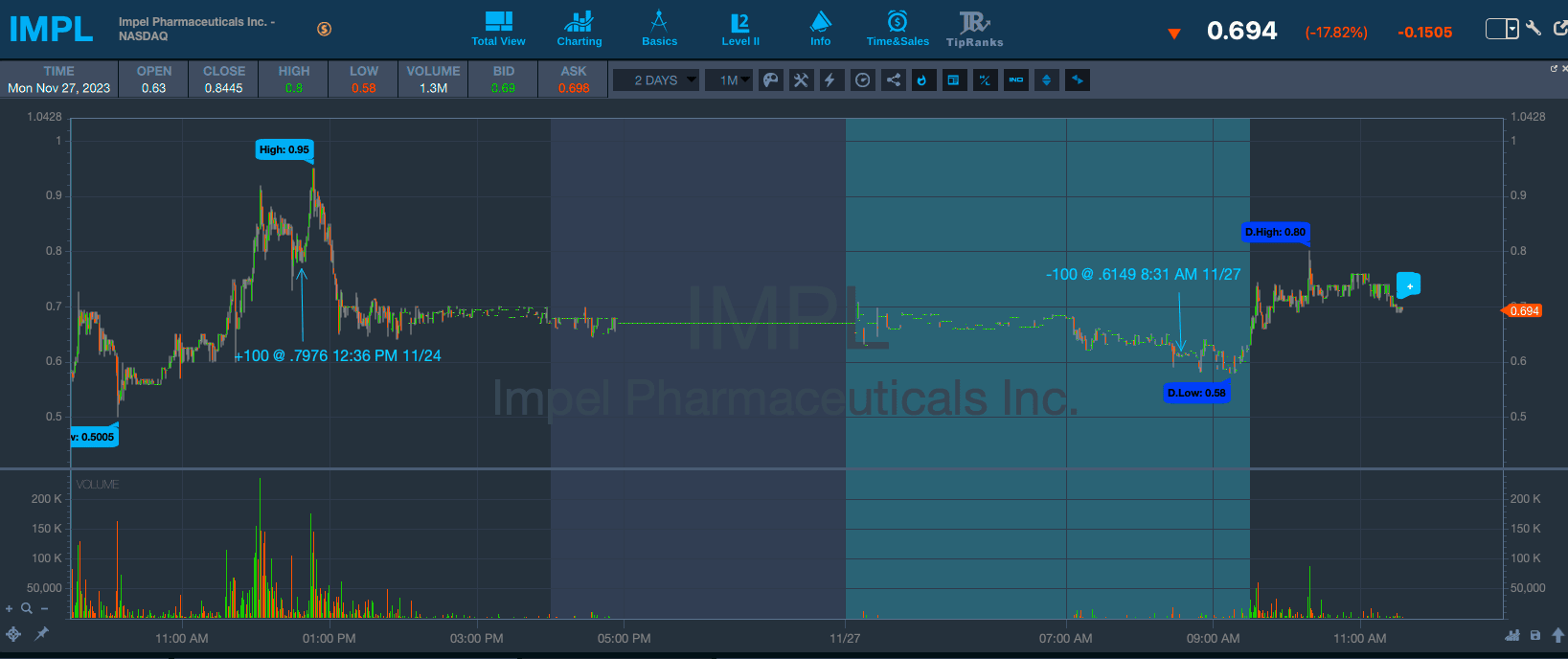Click the share chart icon
The height and width of the screenshot is (659, 1568).
[893, 80]
